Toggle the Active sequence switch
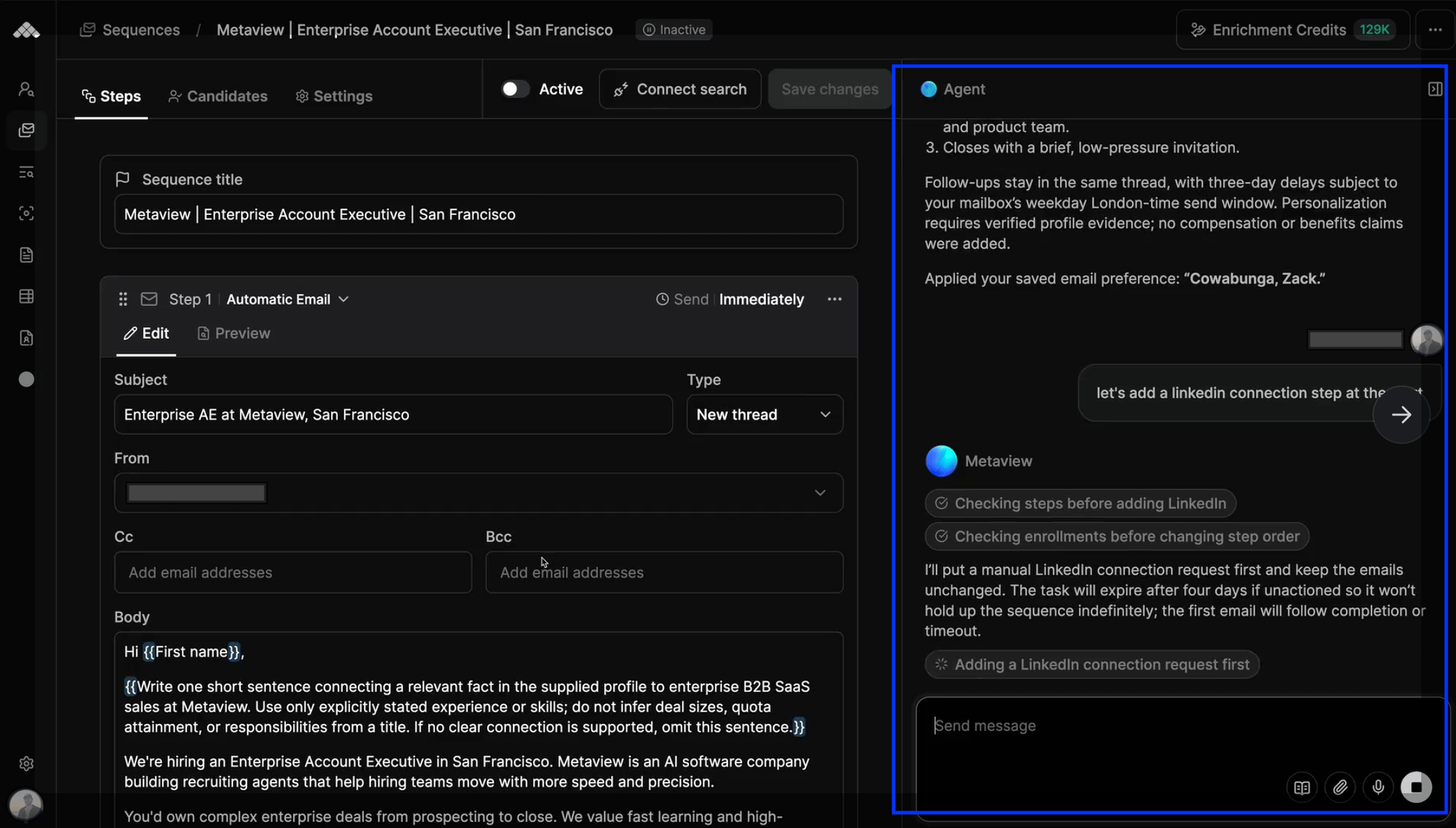This screenshot has height=828, width=1456. pyautogui.click(x=516, y=89)
